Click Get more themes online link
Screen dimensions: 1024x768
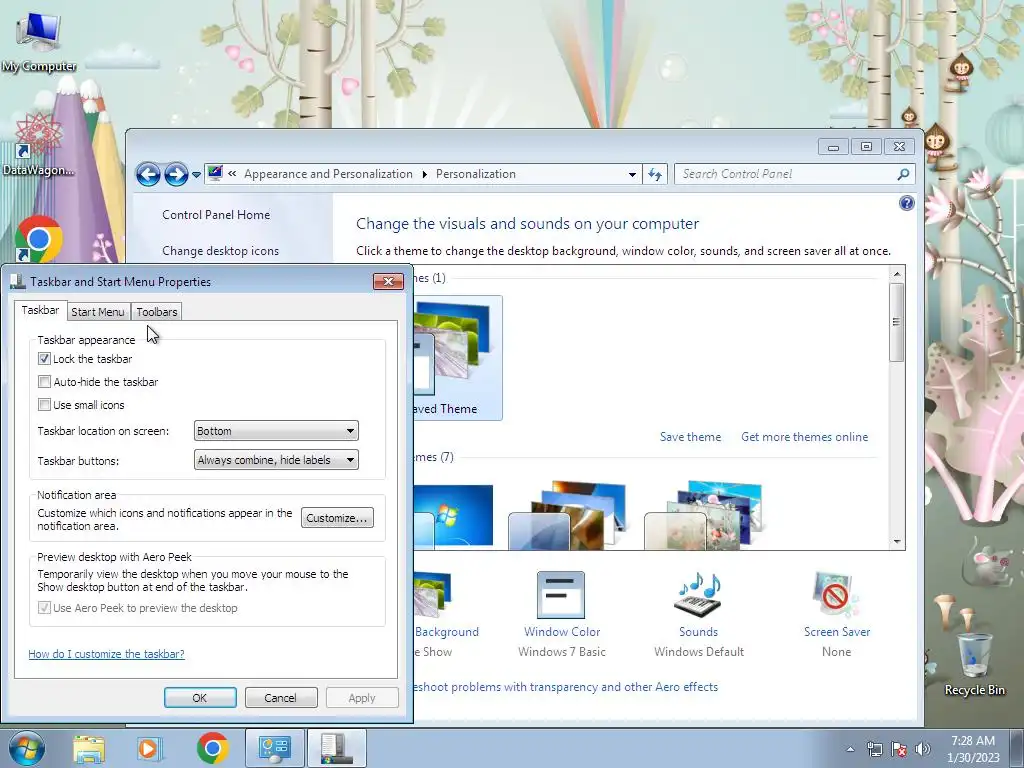(805, 437)
